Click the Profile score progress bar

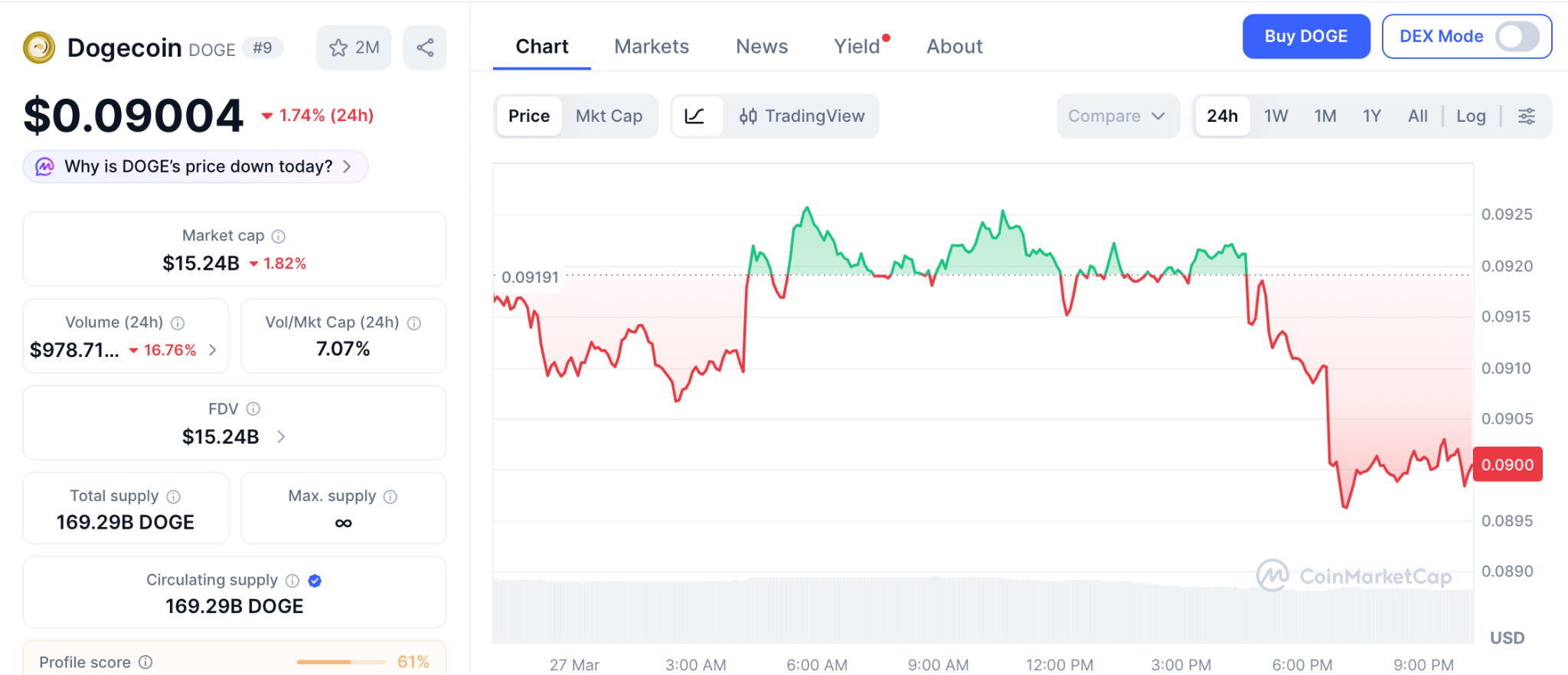tap(341, 662)
